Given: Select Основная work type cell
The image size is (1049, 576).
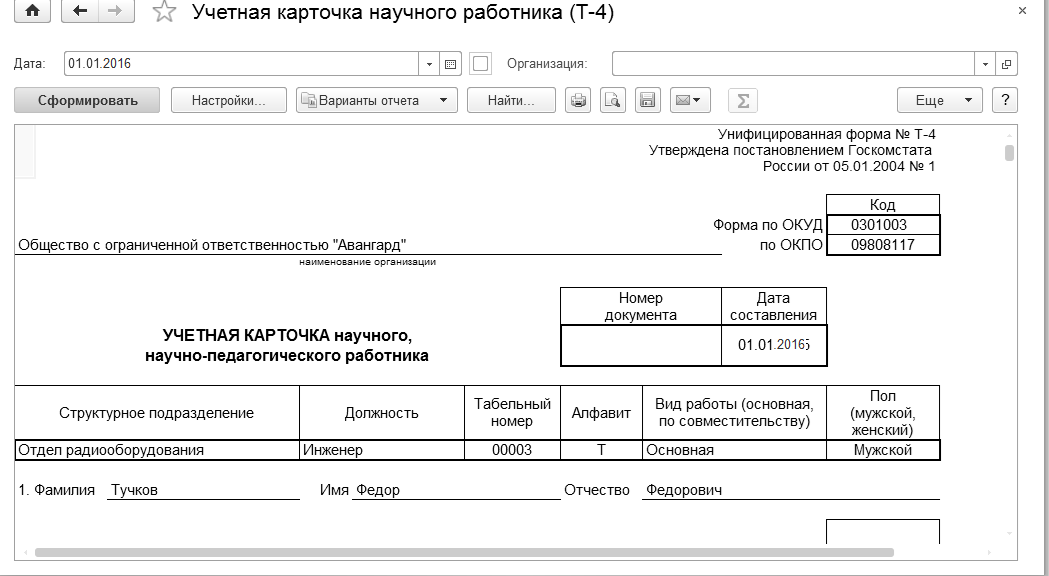Looking at the screenshot, I should tap(735, 450).
